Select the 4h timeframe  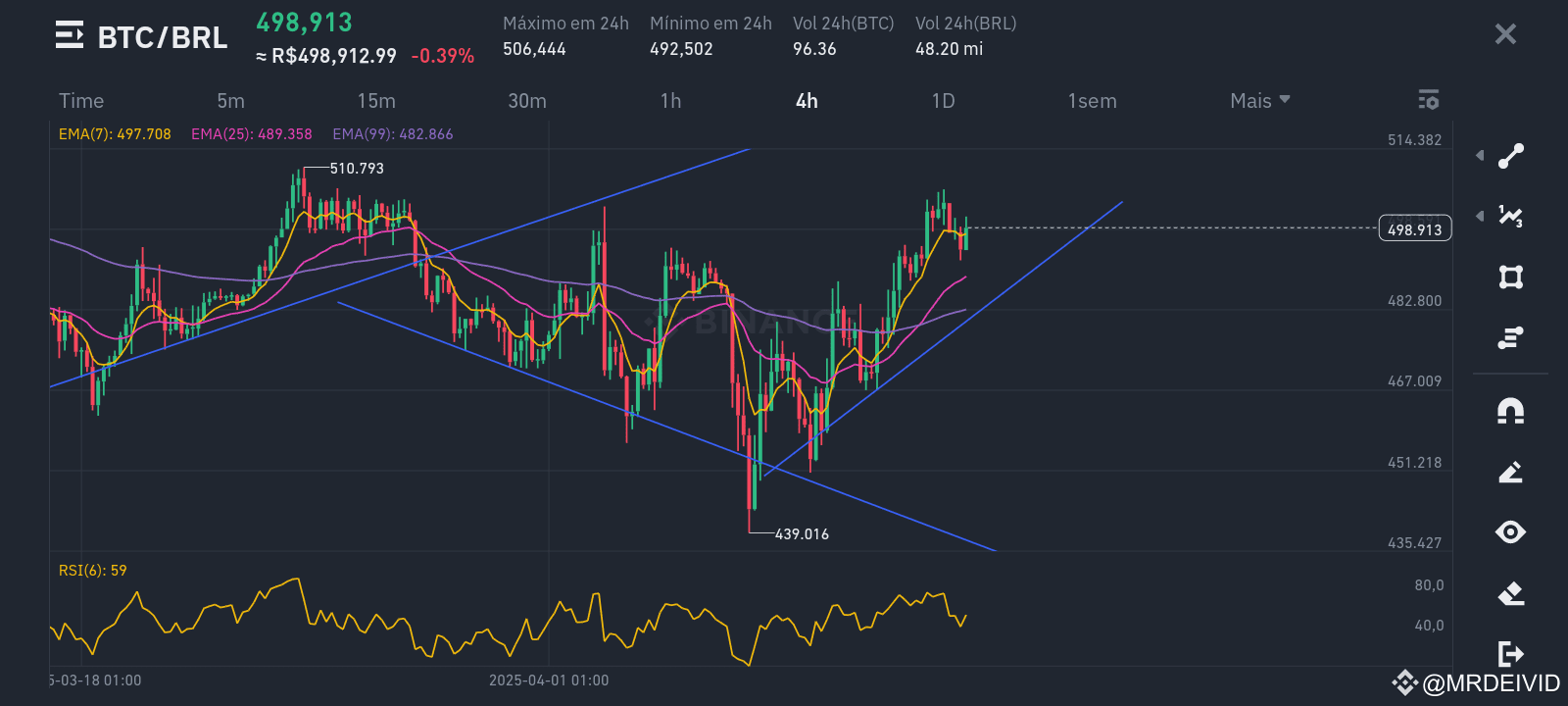click(807, 101)
